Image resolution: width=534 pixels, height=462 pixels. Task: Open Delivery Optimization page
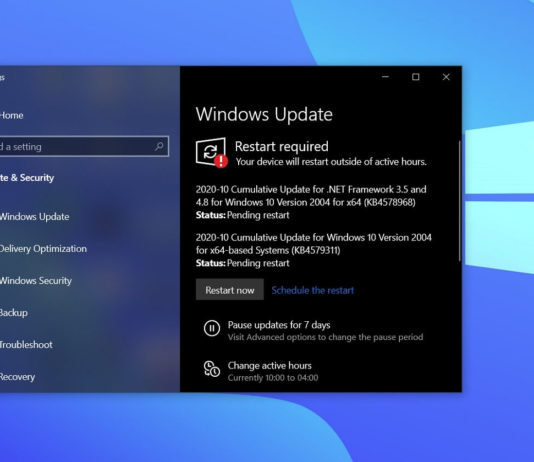(43, 249)
